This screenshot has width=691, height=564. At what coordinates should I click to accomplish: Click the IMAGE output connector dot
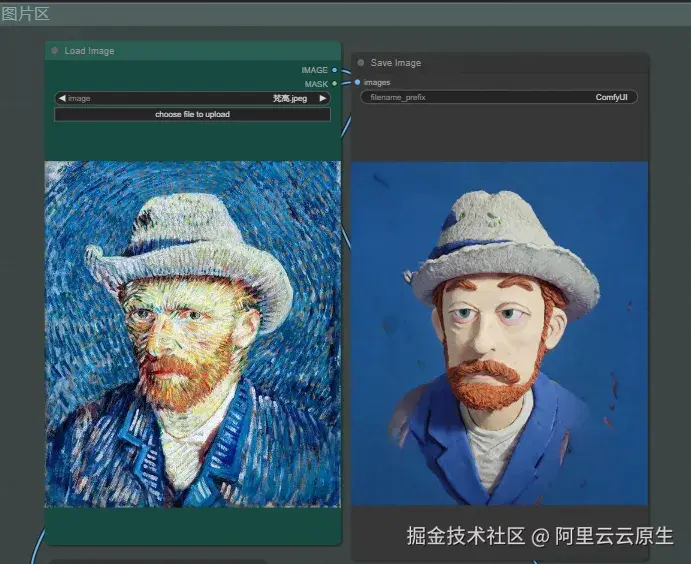334,70
